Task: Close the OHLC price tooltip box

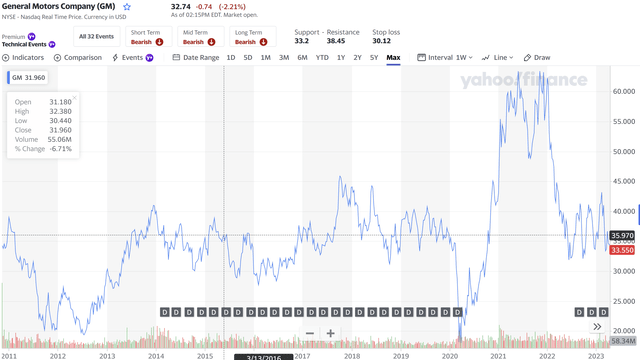Action: [74, 98]
